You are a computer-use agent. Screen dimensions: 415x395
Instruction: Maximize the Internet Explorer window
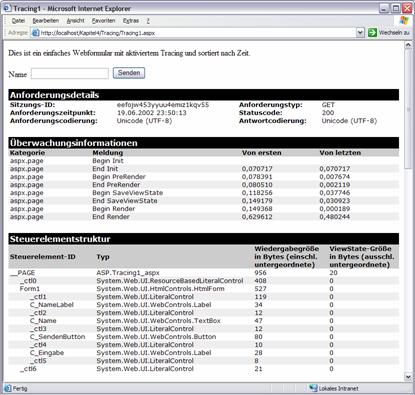(396, 8)
